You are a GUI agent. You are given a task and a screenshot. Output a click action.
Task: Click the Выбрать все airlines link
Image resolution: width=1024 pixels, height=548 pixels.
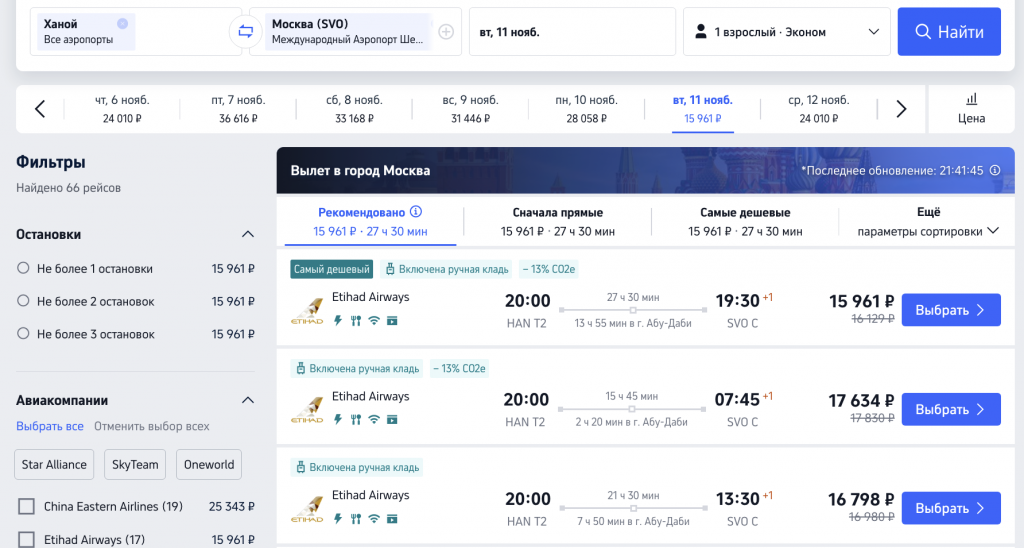click(50, 426)
